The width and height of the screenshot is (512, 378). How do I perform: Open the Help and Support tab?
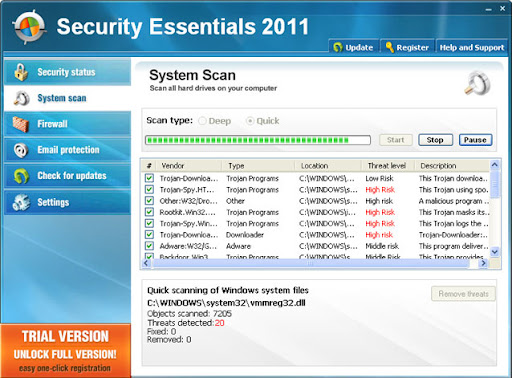click(x=471, y=47)
